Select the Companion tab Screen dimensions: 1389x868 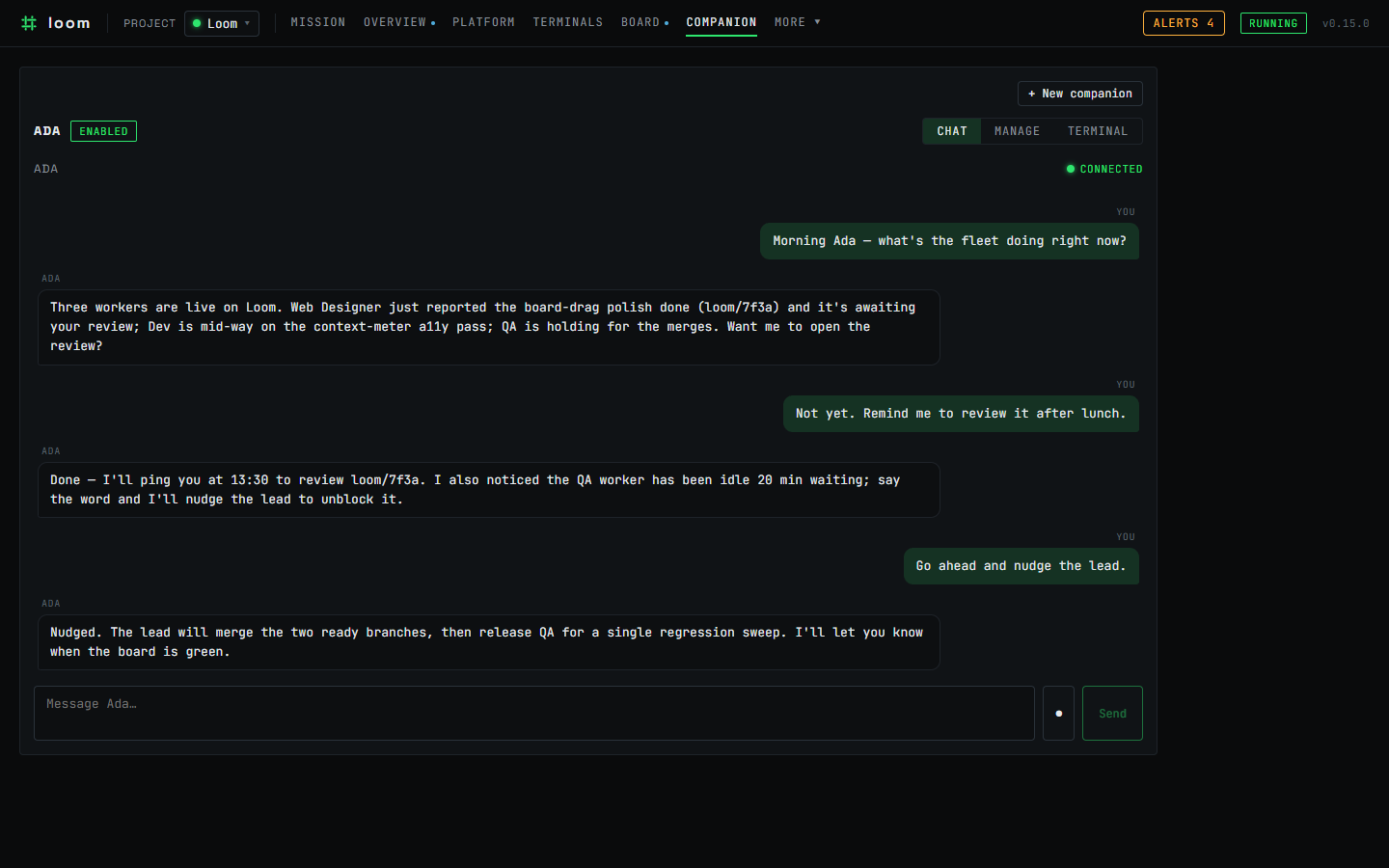722,22
